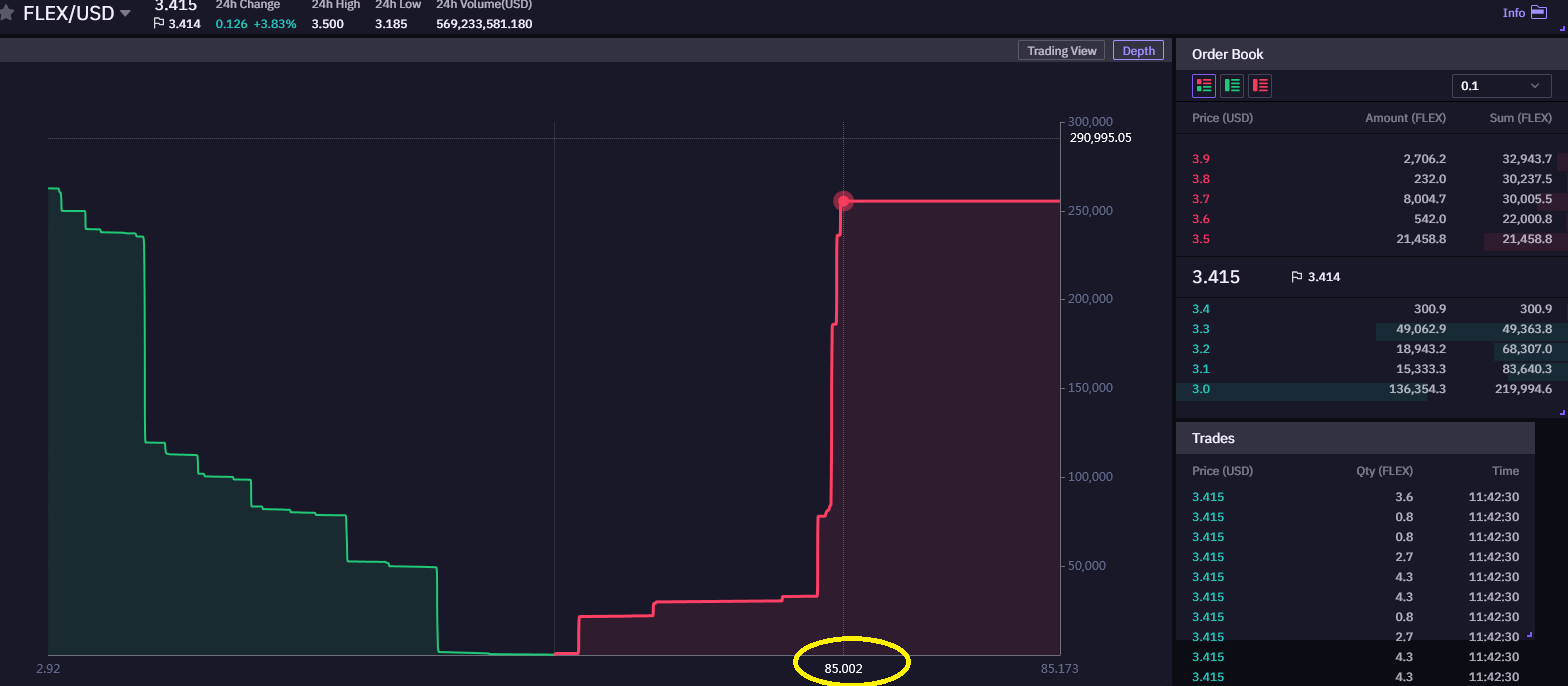Switch to the Trading View chart

click(1061, 51)
